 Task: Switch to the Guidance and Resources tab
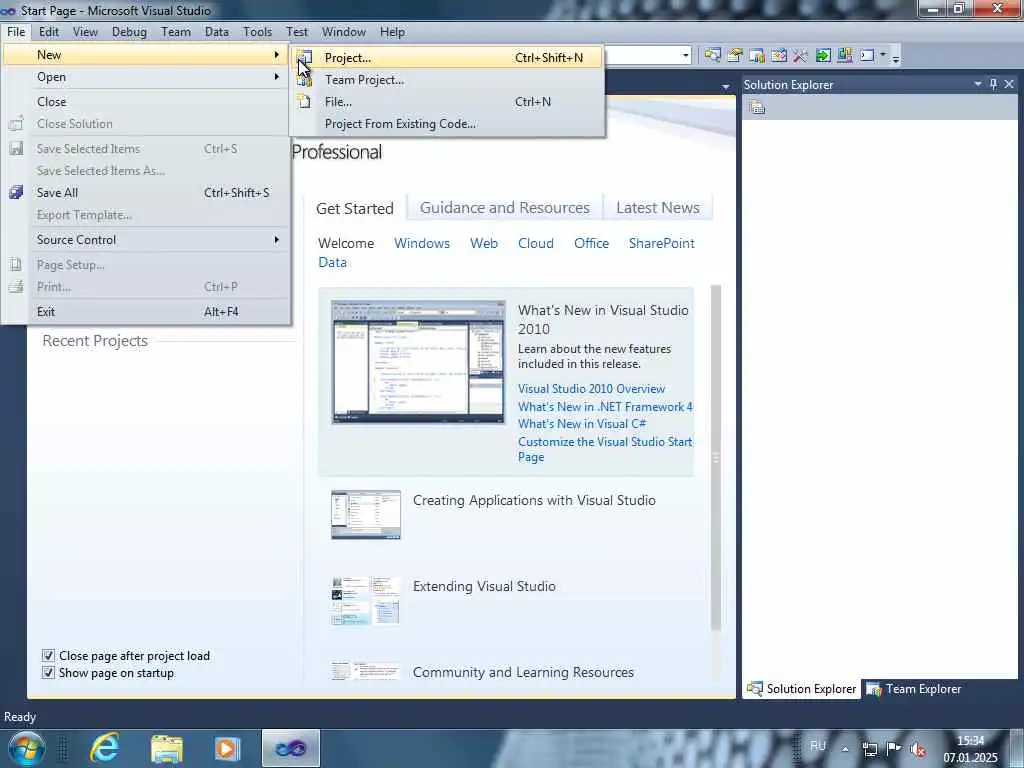505,208
